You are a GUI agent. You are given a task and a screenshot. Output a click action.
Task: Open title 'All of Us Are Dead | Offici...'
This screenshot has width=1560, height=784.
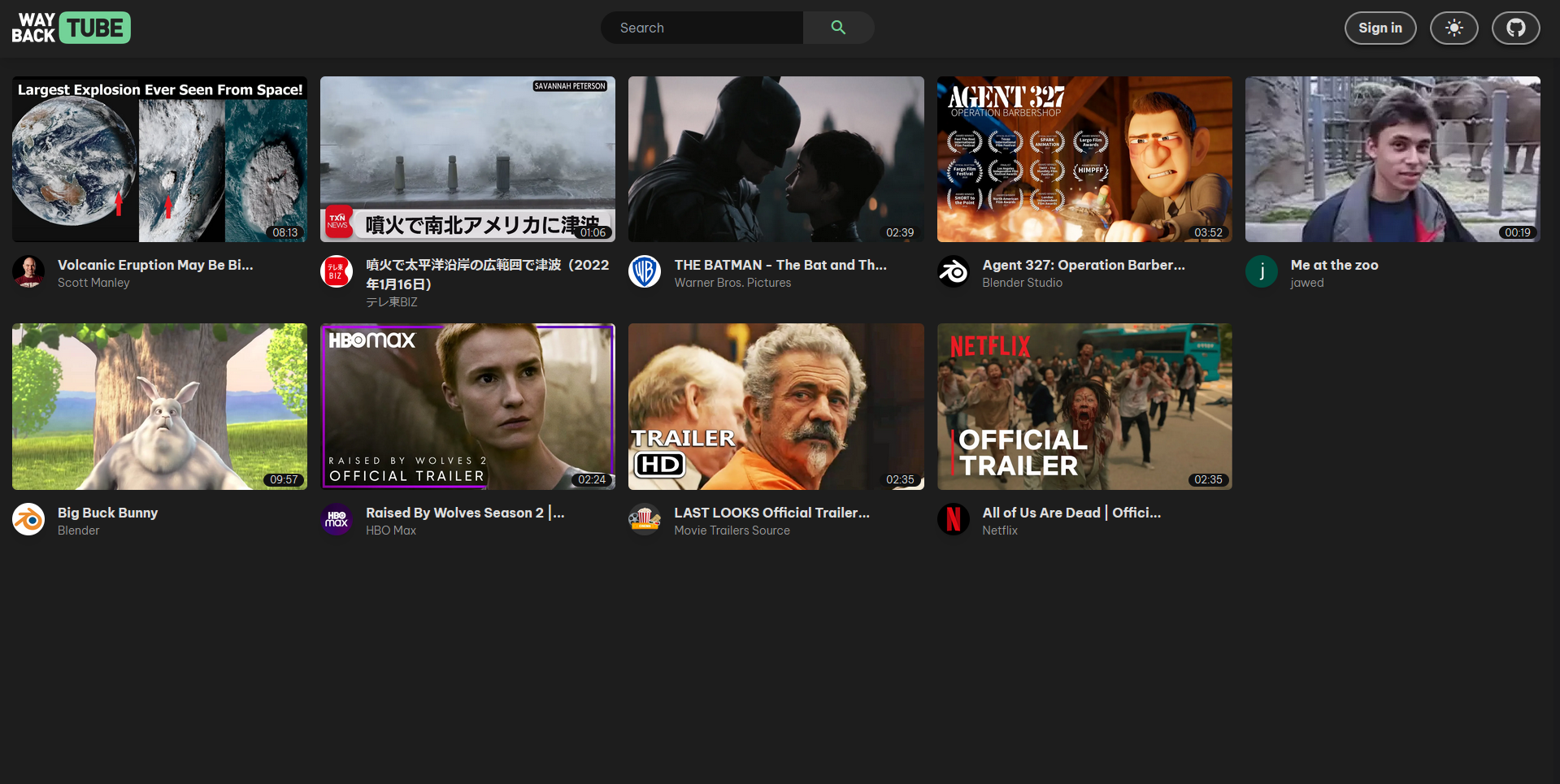point(1071,513)
